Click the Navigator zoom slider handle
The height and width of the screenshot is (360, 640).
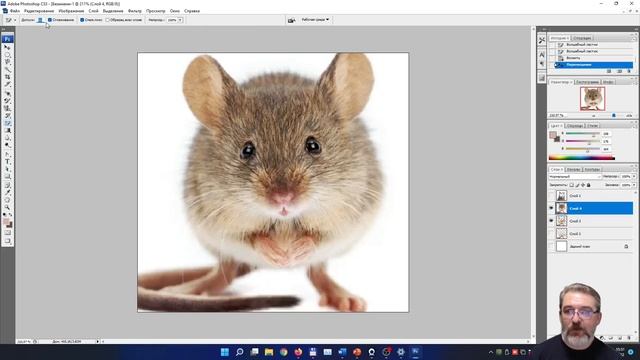pyautogui.click(x=613, y=116)
